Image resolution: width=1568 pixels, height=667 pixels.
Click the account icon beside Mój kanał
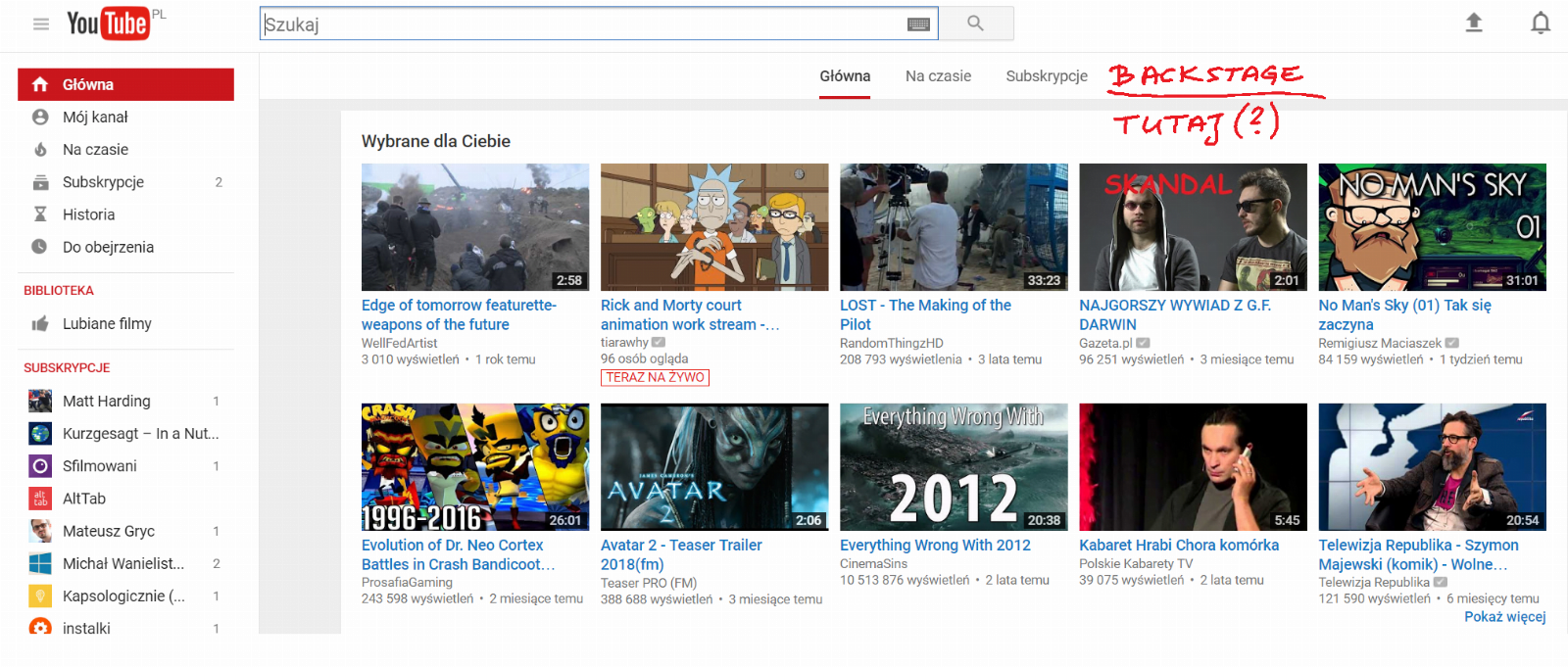[x=40, y=117]
